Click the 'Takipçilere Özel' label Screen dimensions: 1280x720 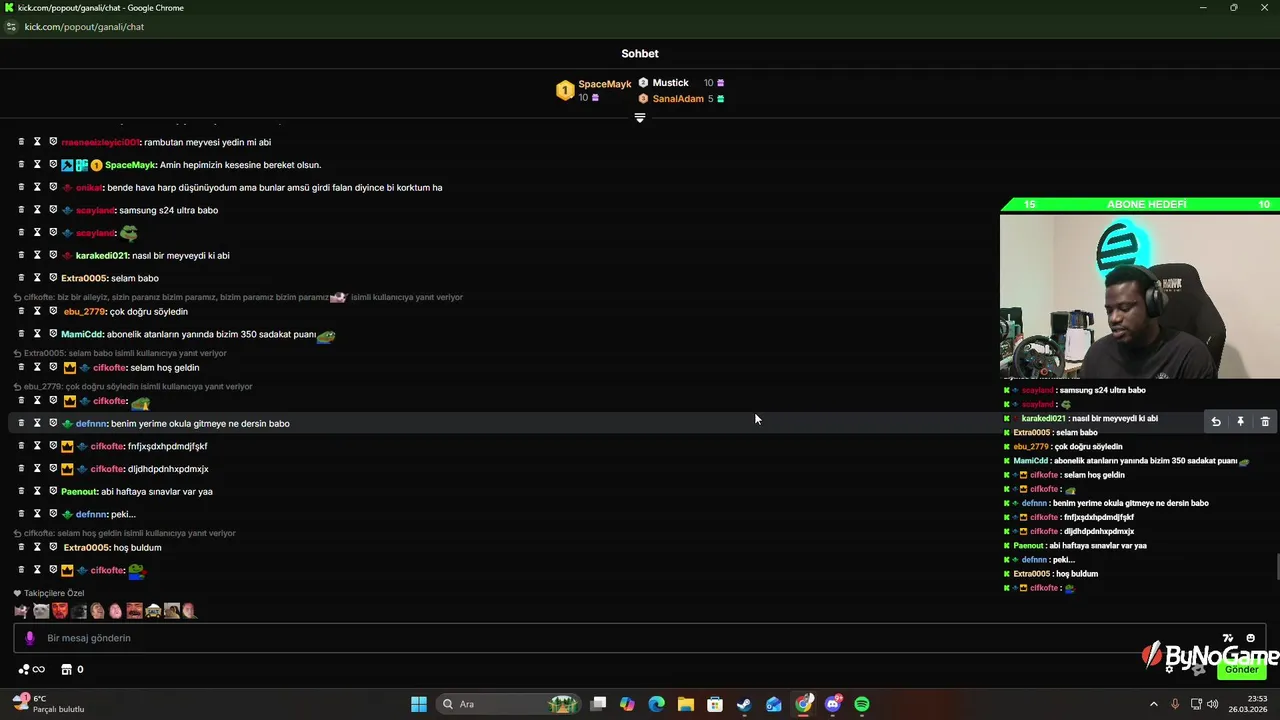click(54, 593)
